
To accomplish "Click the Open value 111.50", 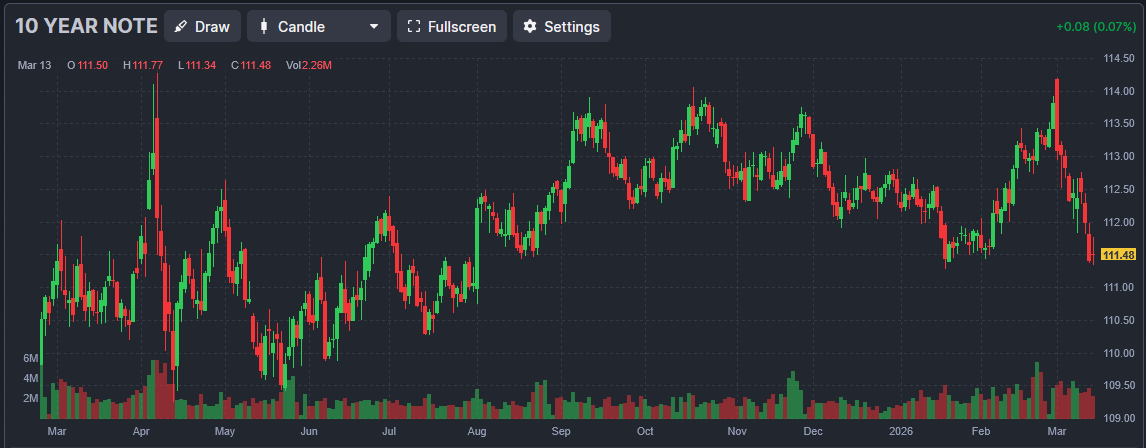I will (92, 65).
